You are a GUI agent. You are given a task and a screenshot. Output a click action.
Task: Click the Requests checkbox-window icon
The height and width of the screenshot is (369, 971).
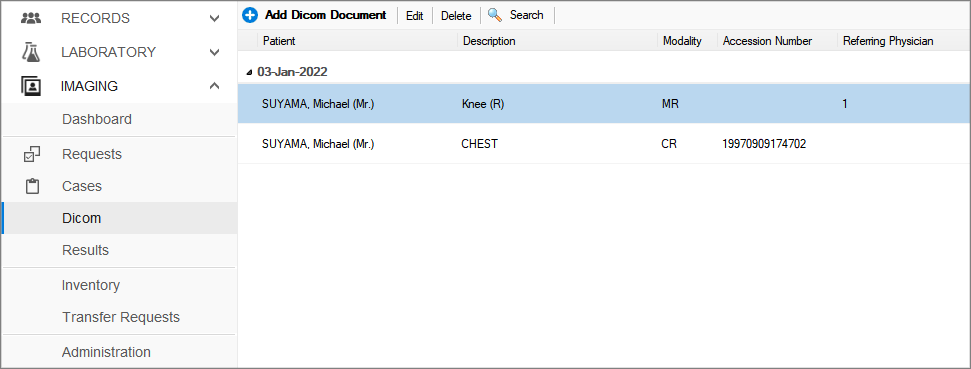coord(32,154)
